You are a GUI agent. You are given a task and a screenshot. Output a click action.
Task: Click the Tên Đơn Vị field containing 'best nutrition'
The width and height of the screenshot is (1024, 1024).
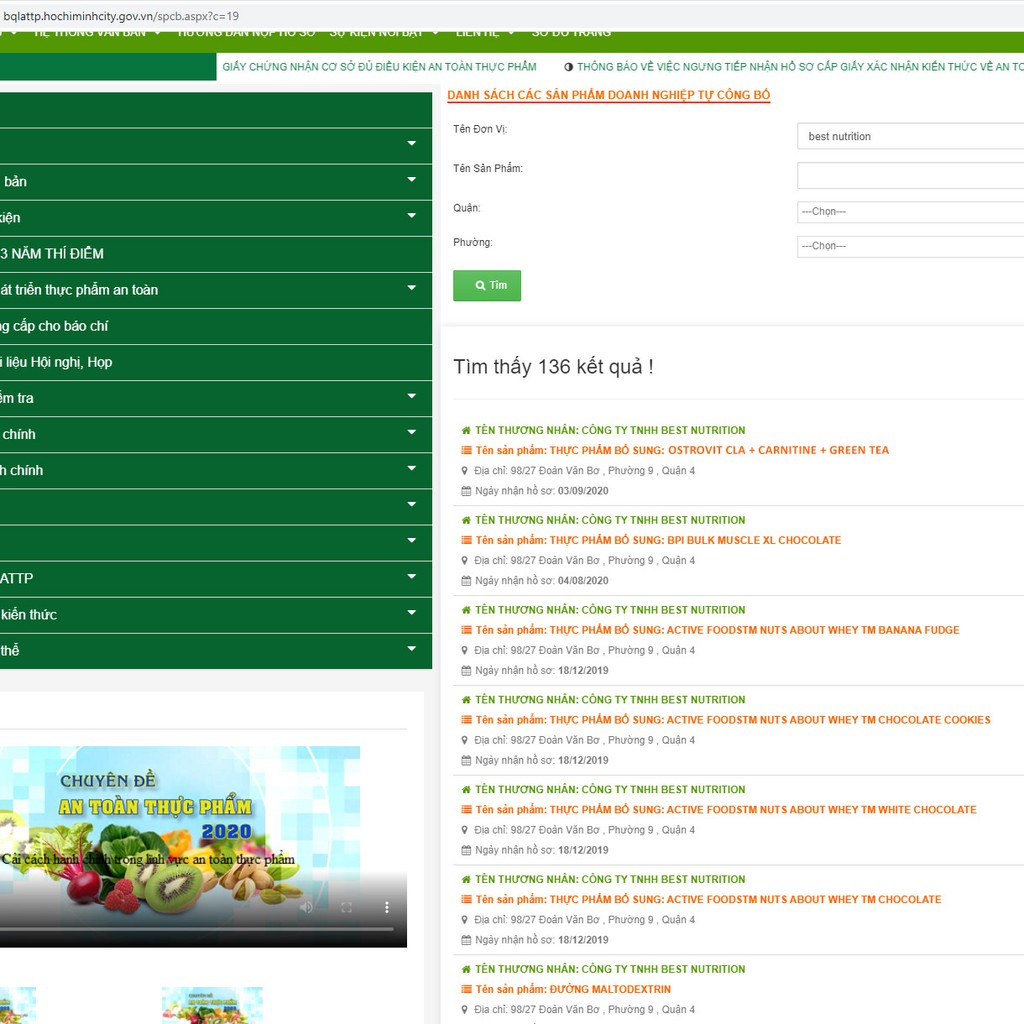point(910,136)
